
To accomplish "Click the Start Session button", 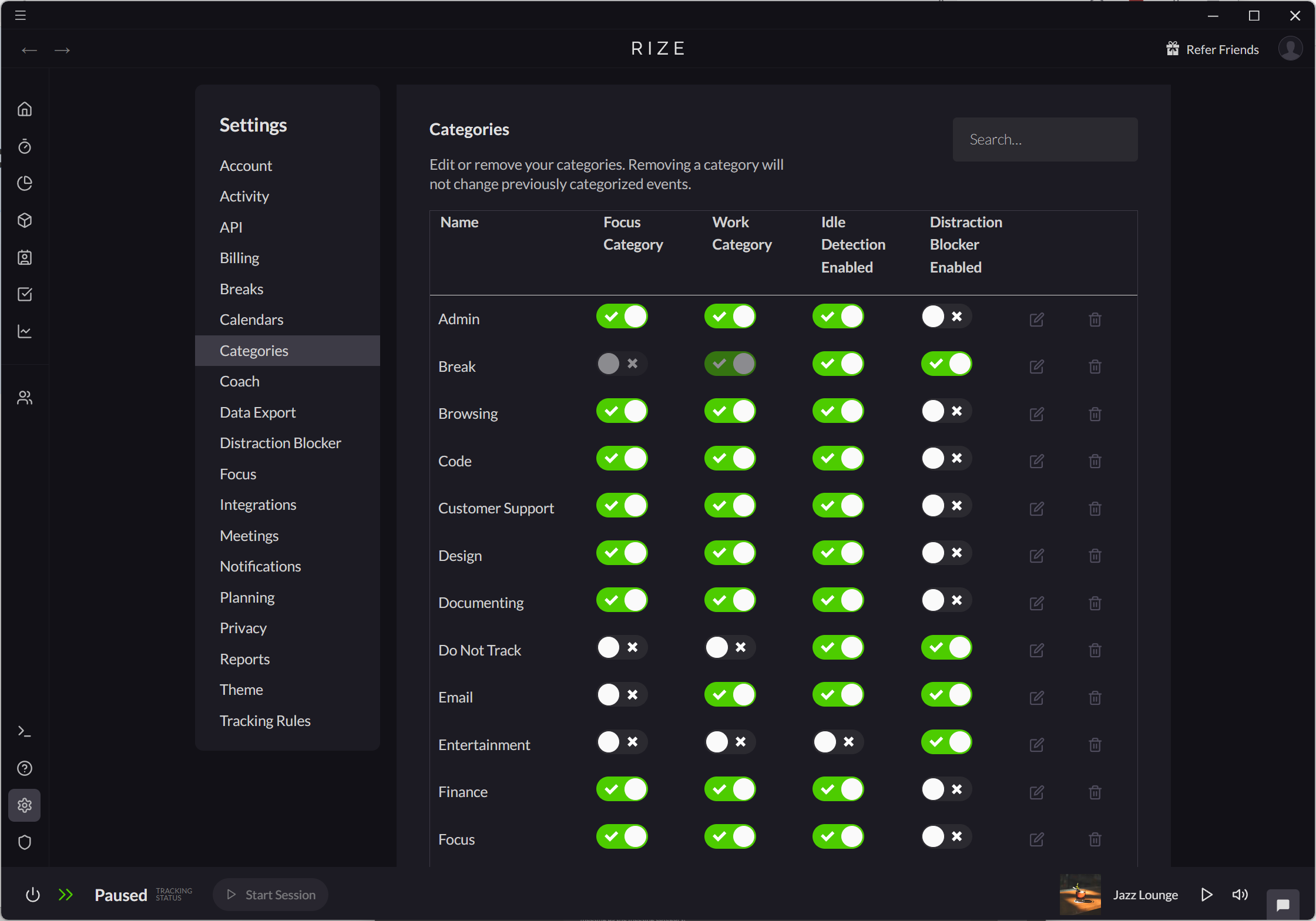I will tap(270, 894).
